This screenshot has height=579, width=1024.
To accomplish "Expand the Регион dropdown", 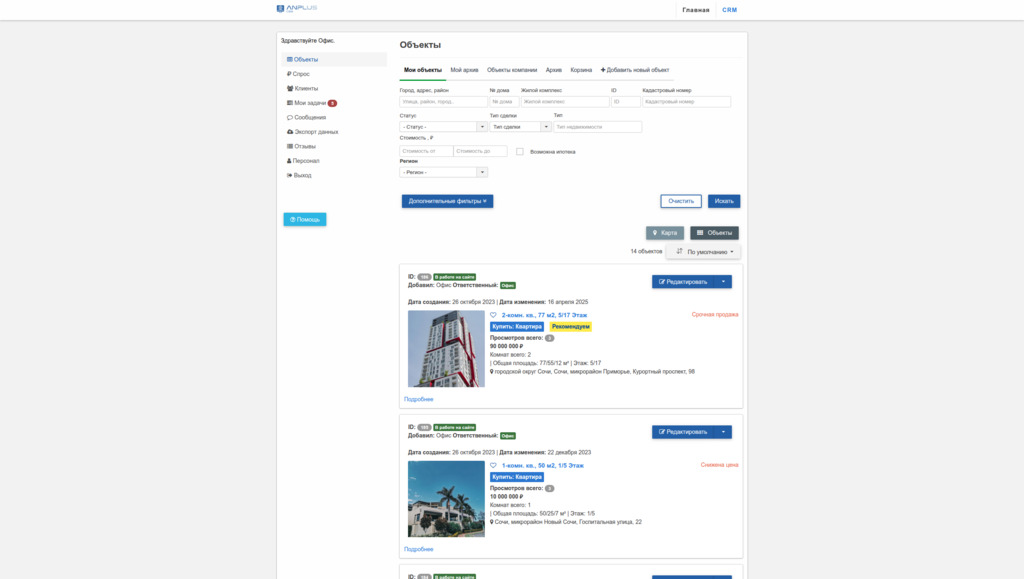I will click(x=443, y=172).
